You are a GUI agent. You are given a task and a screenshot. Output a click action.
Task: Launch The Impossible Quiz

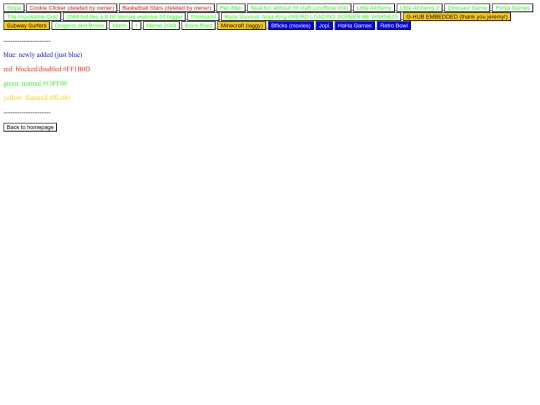click(32, 17)
